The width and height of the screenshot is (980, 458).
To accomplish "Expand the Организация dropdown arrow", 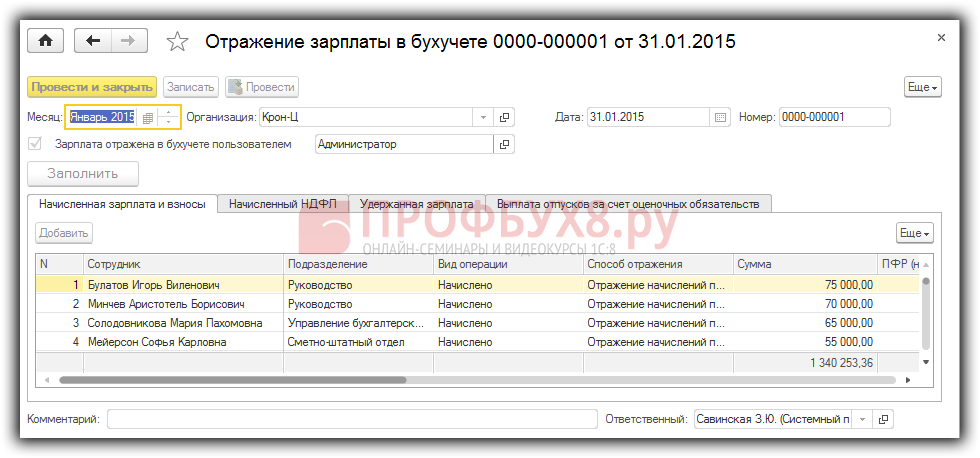I will point(483,117).
